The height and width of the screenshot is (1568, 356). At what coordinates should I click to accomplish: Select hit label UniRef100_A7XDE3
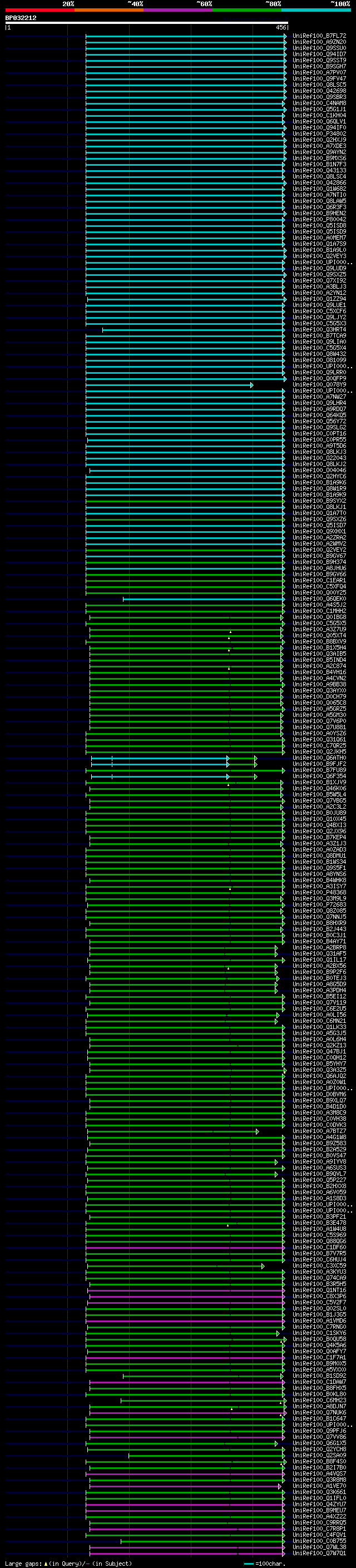[x=319, y=146]
